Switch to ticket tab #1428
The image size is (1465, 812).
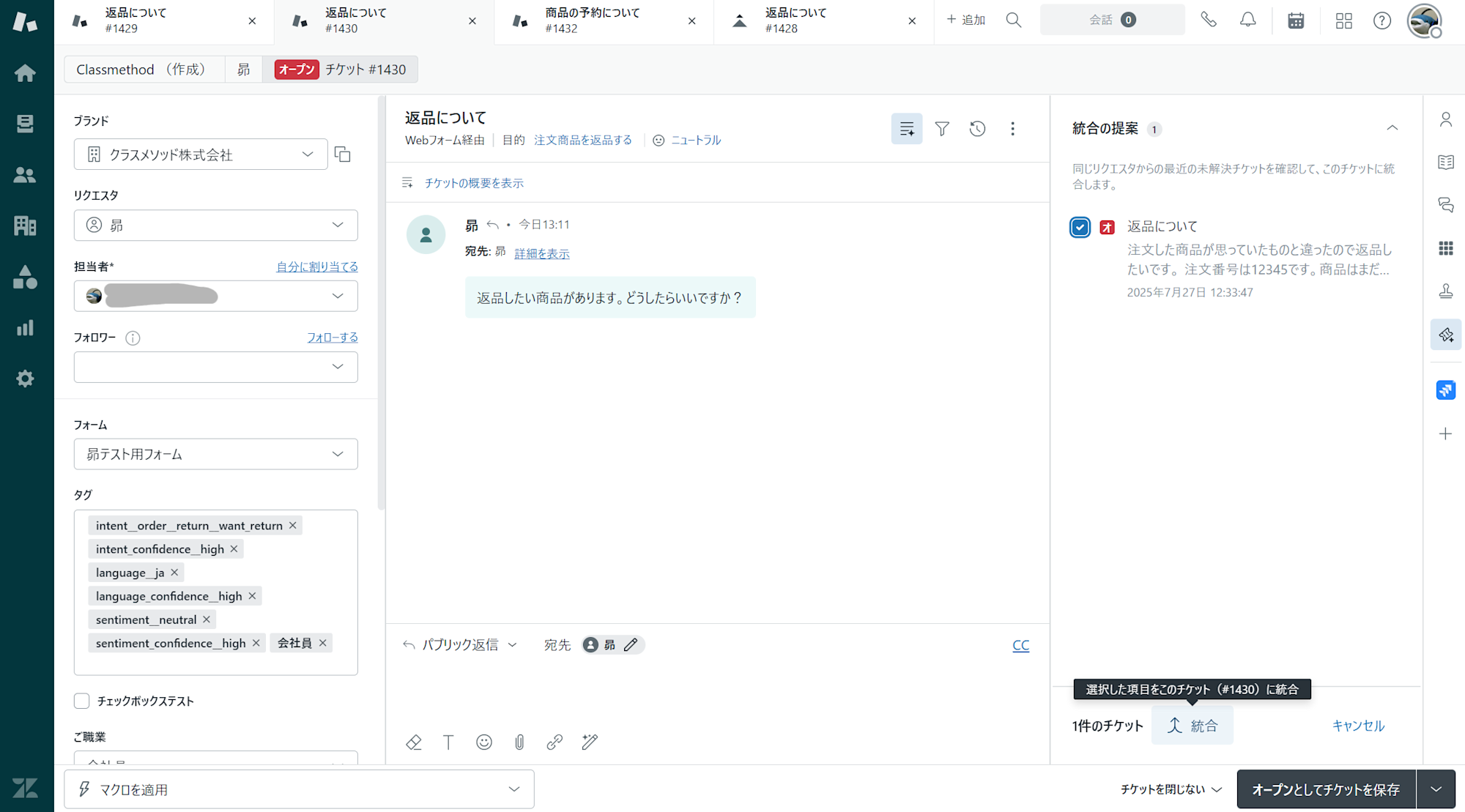(x=824, y=21)
